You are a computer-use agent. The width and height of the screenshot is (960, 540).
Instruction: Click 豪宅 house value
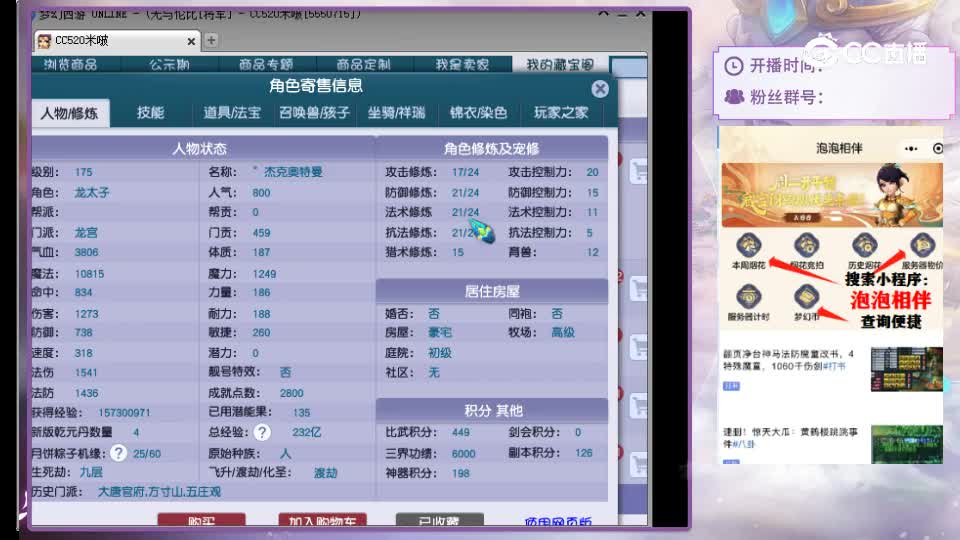440,332
